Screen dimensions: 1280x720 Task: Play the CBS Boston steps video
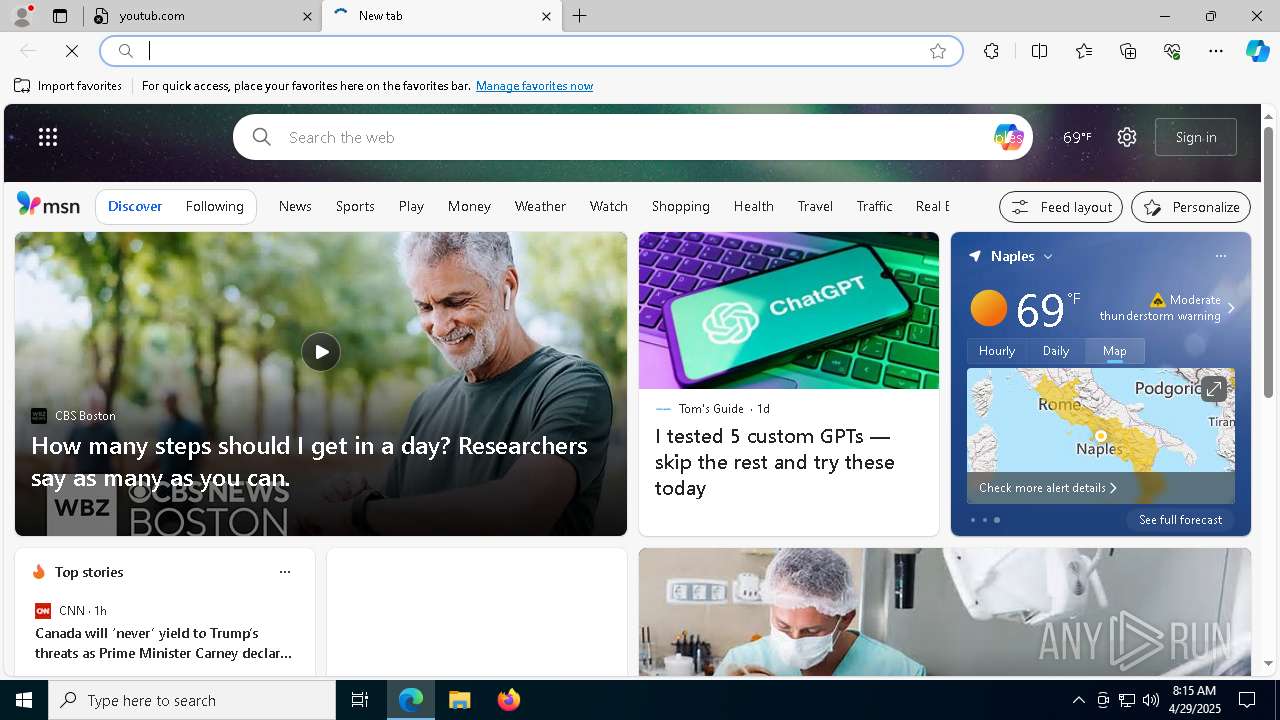(x=321, y=352)
